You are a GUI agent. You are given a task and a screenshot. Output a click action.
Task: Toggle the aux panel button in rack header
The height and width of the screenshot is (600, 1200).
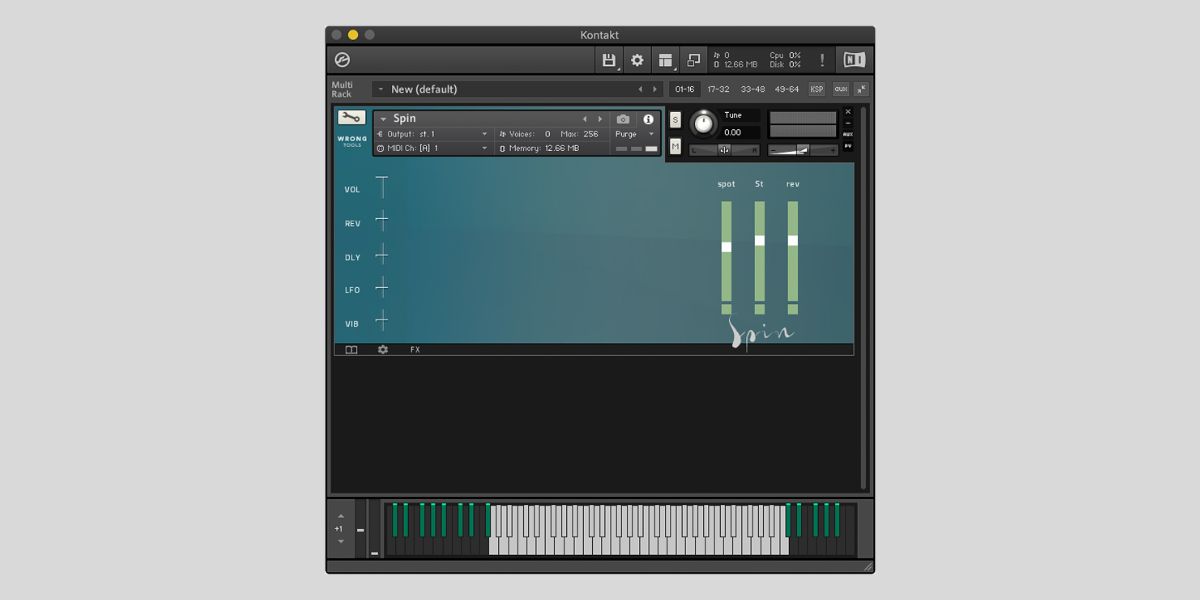coord(840,89)
